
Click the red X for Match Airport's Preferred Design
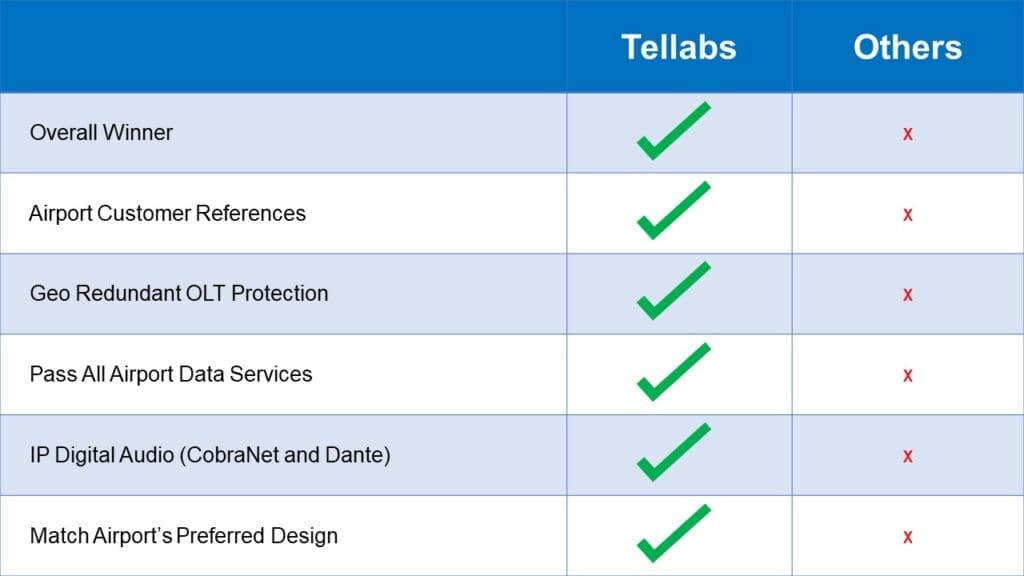pos(908,537)
